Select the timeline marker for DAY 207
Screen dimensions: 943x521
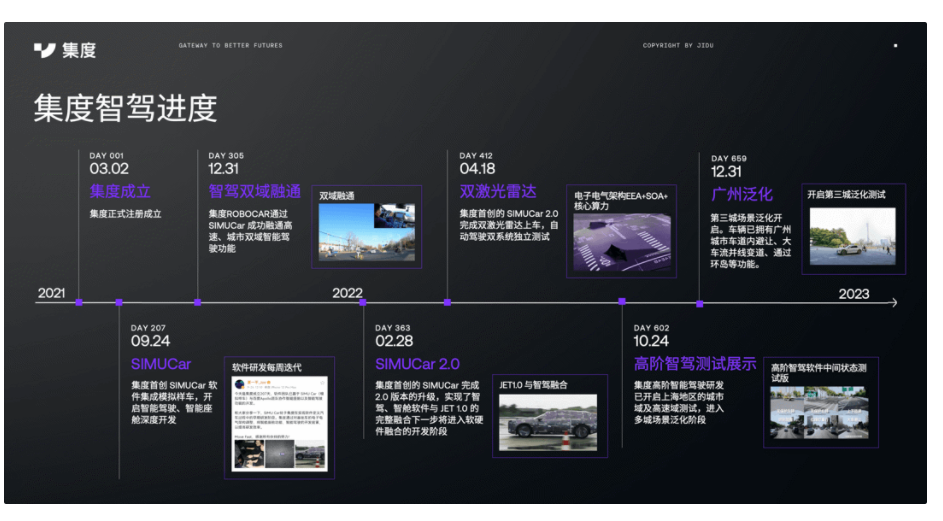click(119, 303)
